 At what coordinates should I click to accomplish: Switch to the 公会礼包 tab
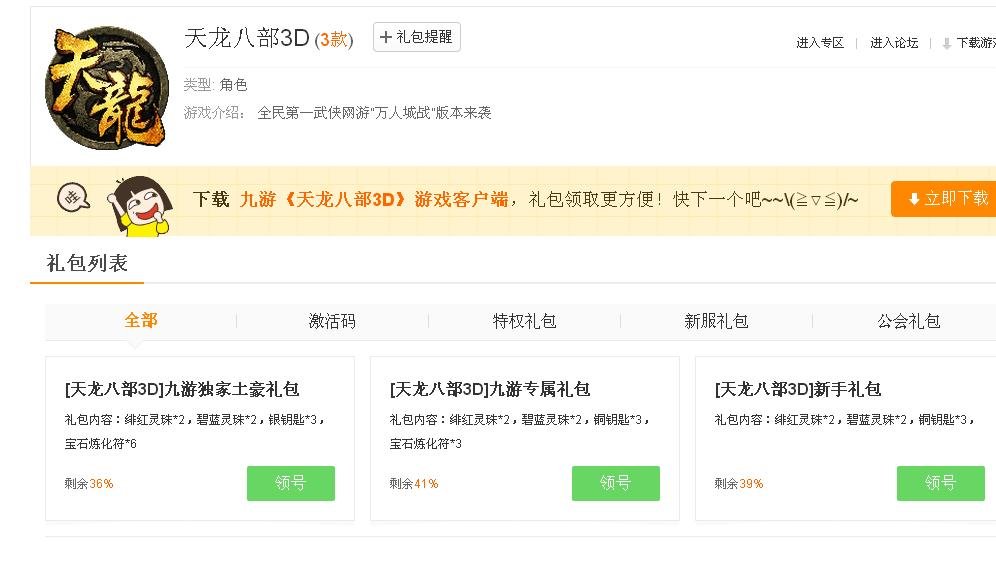tap(909, 321)
